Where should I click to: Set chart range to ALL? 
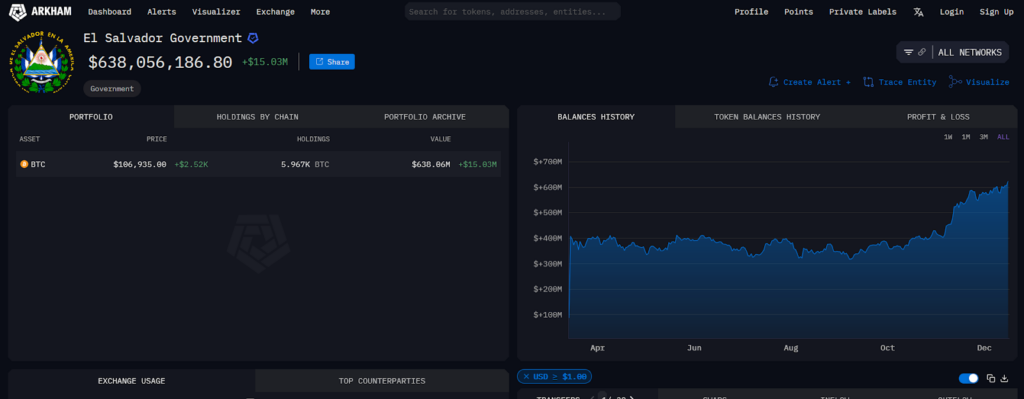pos(1003,137)
